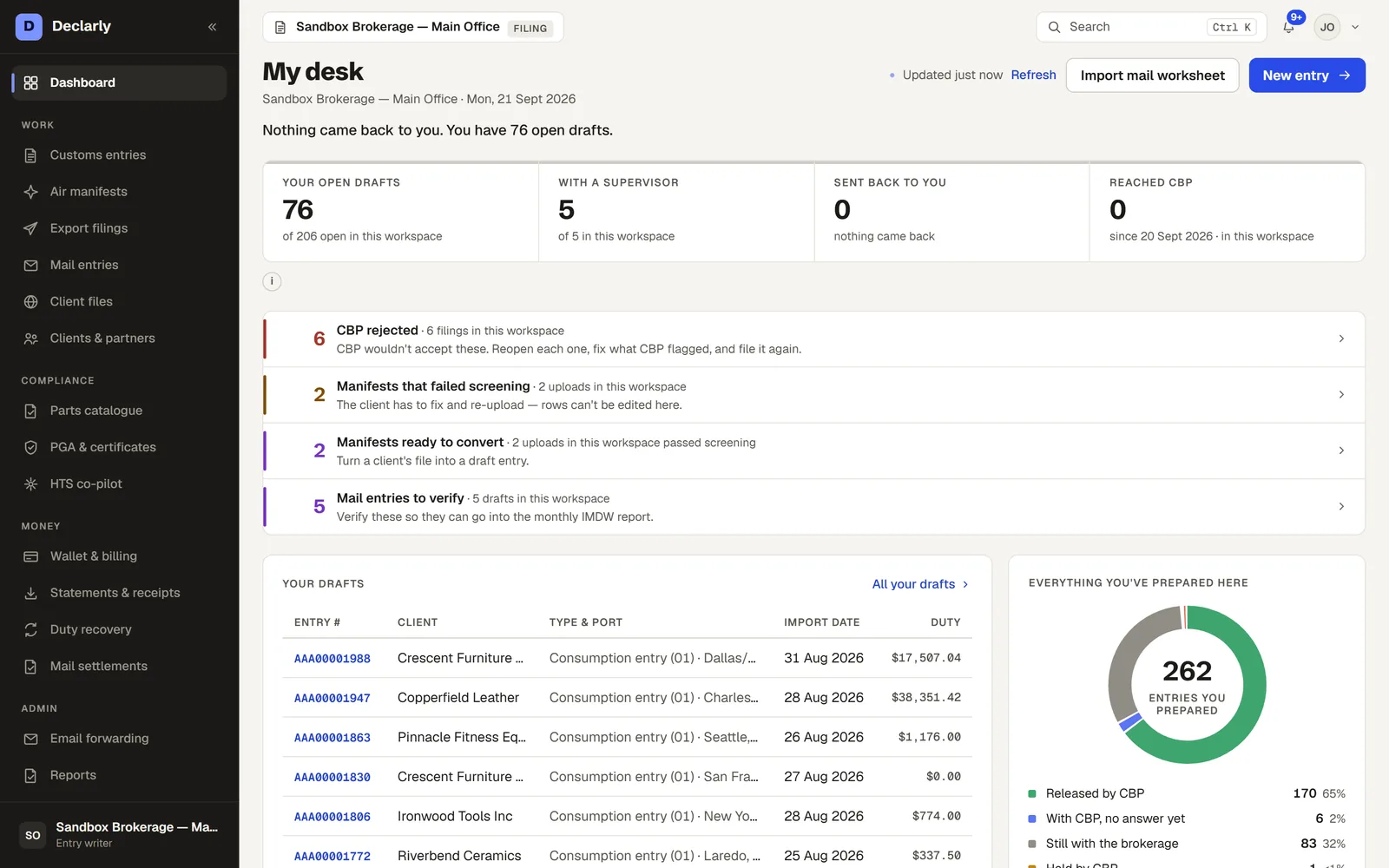
Task: Click the SO workspace avatar in sidebar
Action: [33, 835]
